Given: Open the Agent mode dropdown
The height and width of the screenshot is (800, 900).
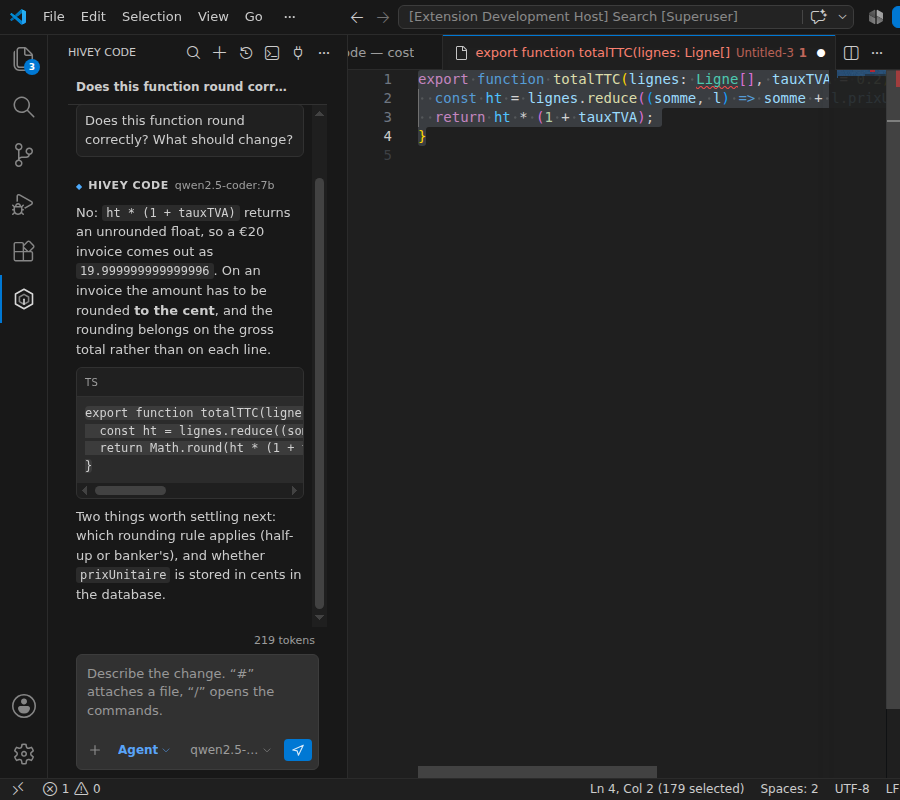Looking at the screenshot, I should point(143,749).
